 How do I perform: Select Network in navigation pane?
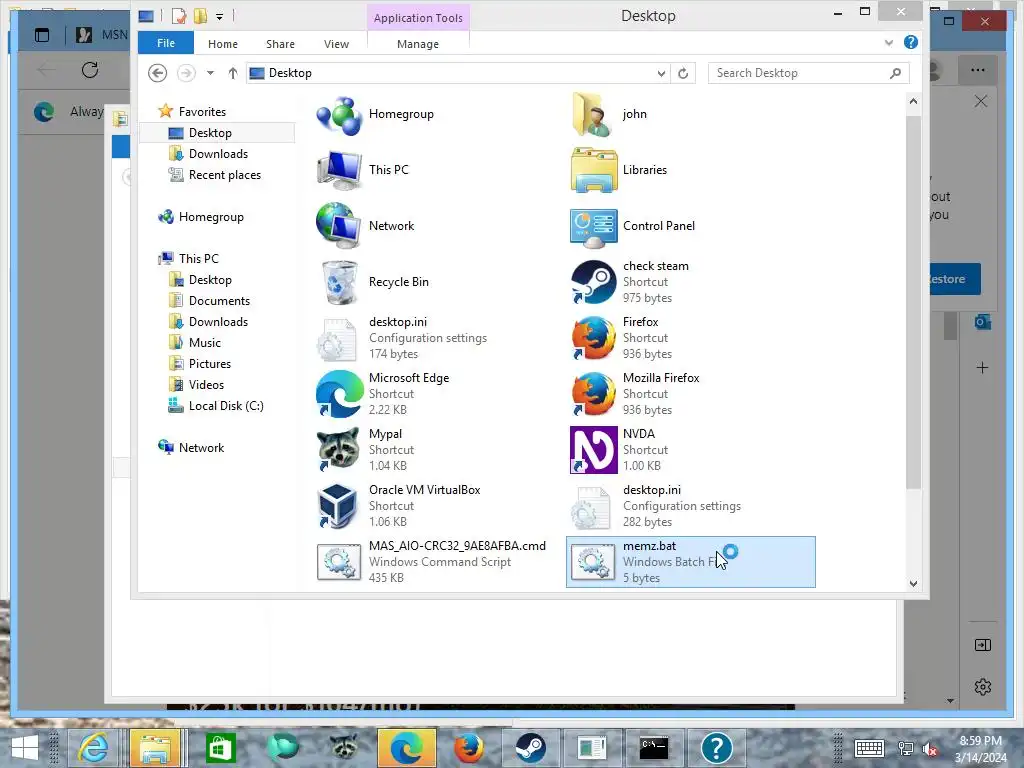201,447
